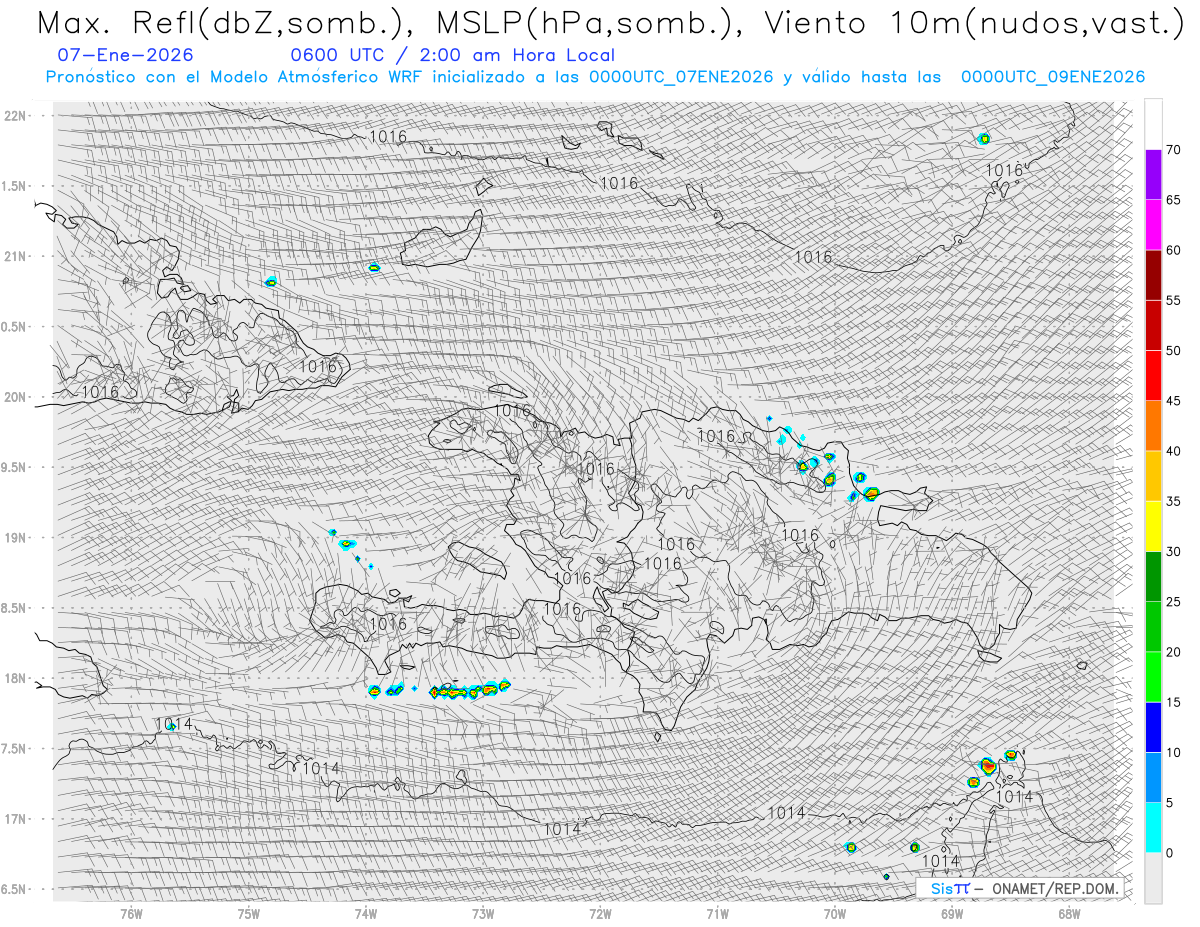Select the time '0600 UTC / 2:00 am Hora Local'
Image resolution: width=1200 pixels, height=927 pixels.
[452, 55]
